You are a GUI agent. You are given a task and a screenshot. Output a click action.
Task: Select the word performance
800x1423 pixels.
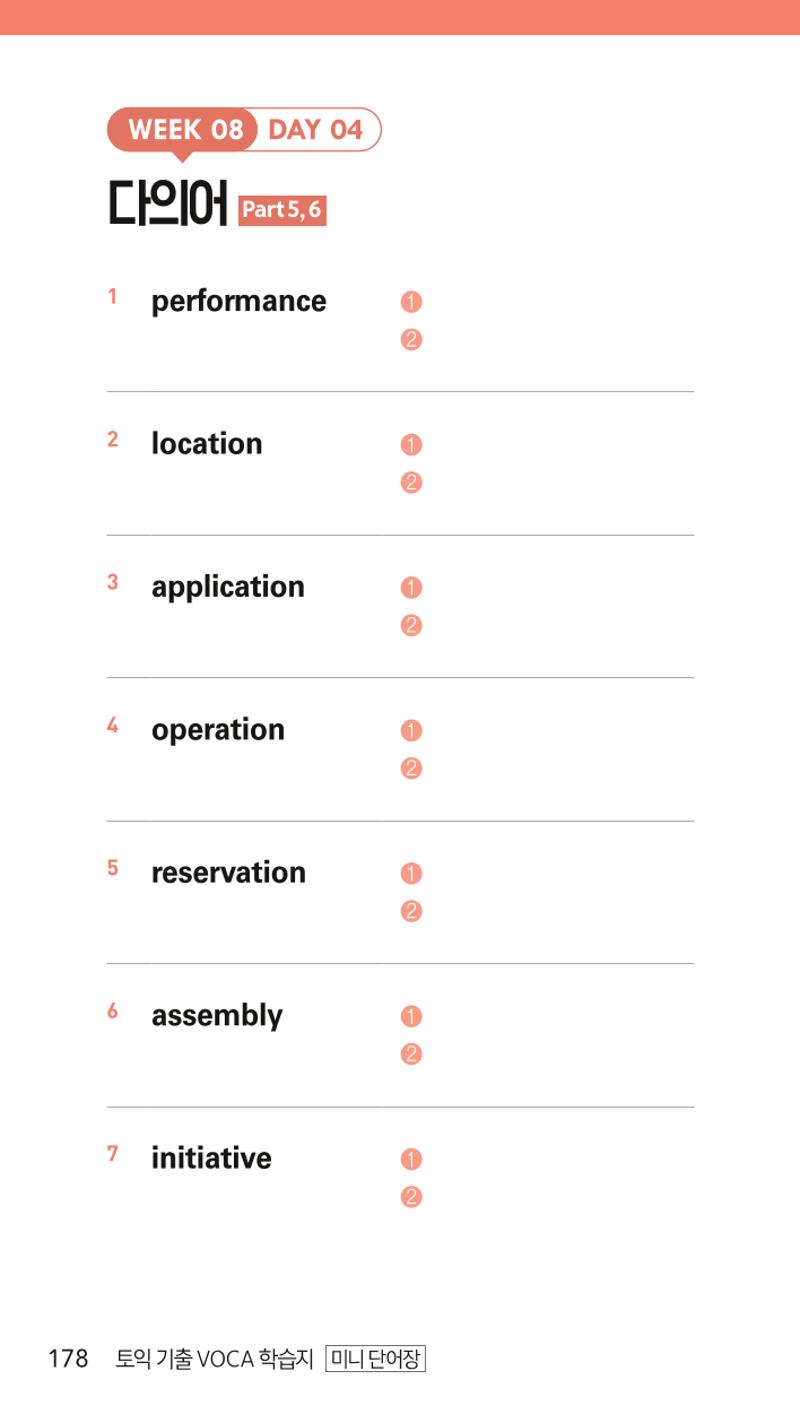[239, 302]
